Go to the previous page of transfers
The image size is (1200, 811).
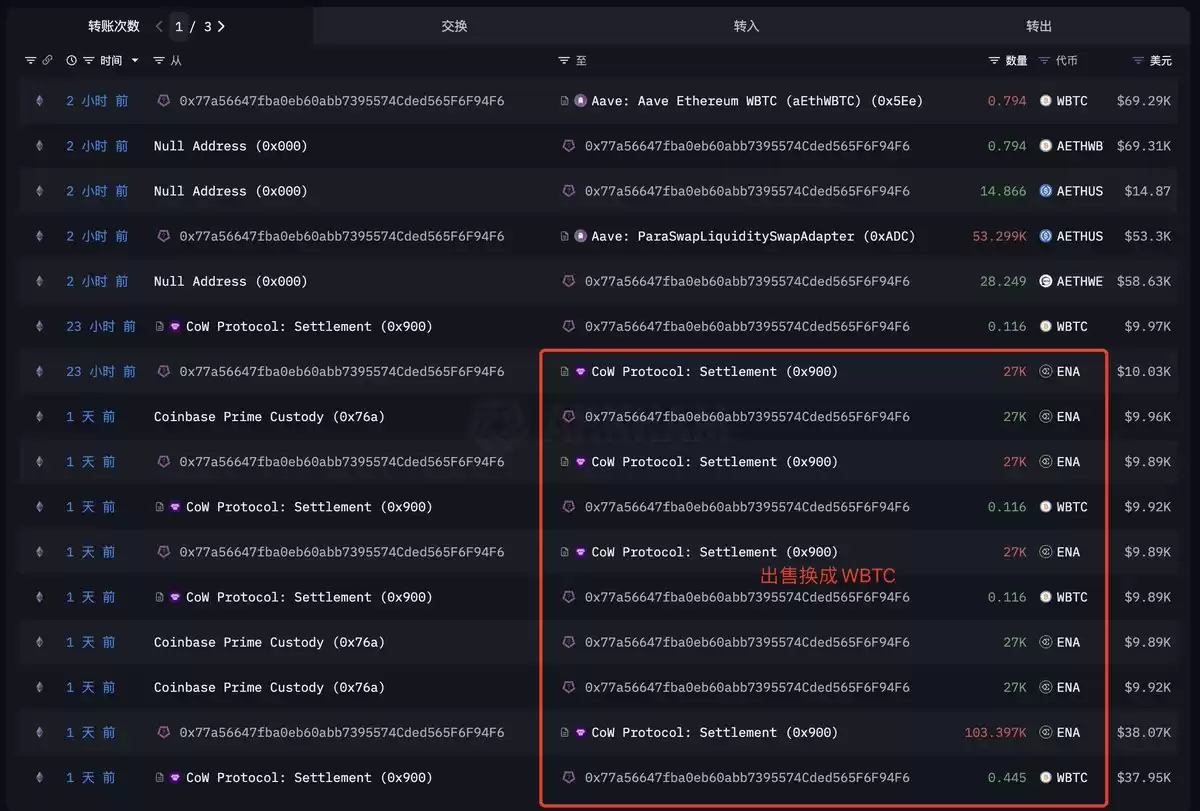pyautogui.click(x=160, y=27)
